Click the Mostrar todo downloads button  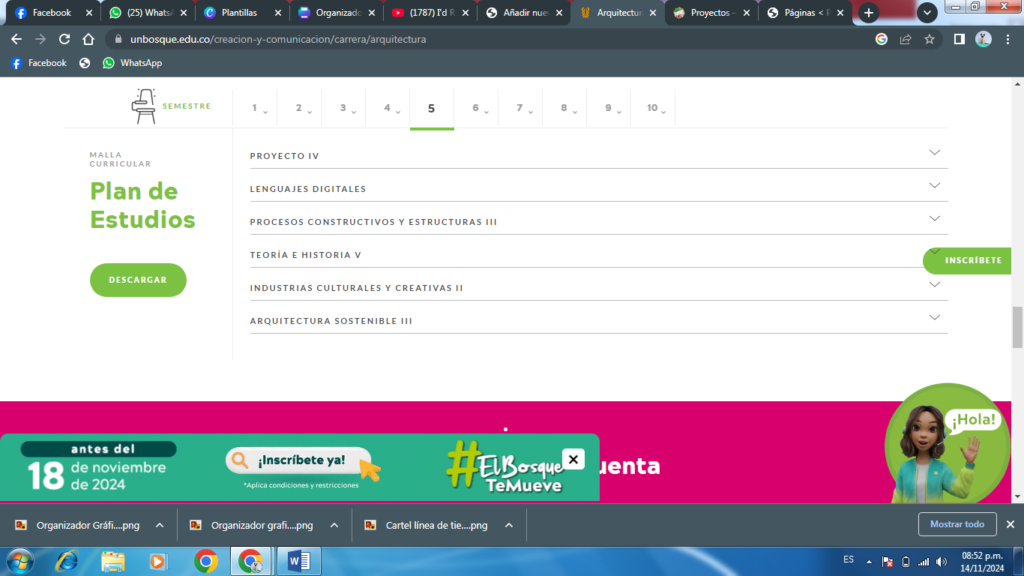pos(957,524)
